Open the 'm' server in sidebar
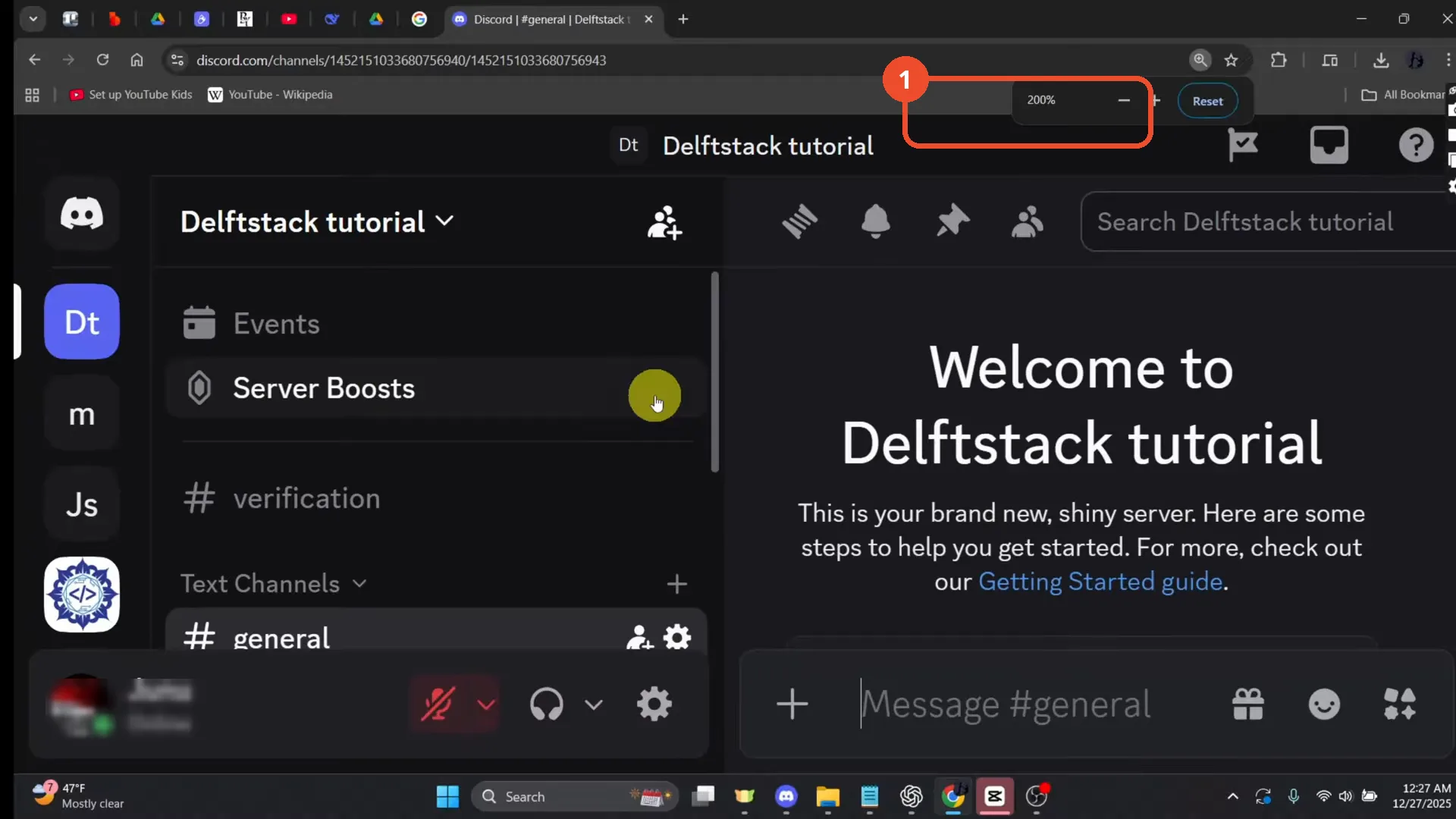The width and height of the screenshot is (1456, 819). click(82, 414)
